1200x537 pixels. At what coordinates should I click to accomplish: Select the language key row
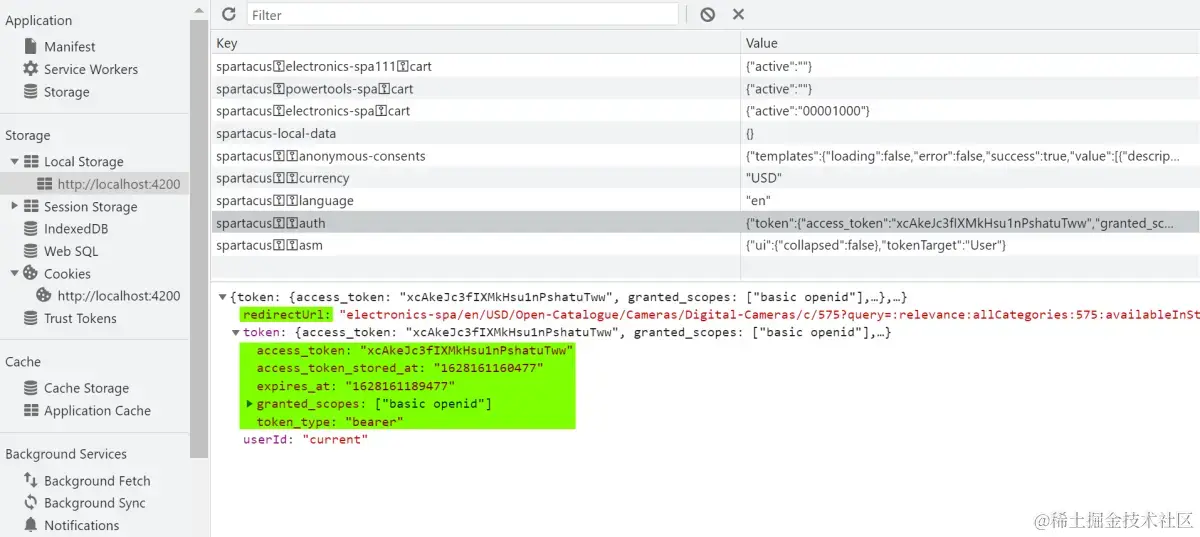coord(705,200)
